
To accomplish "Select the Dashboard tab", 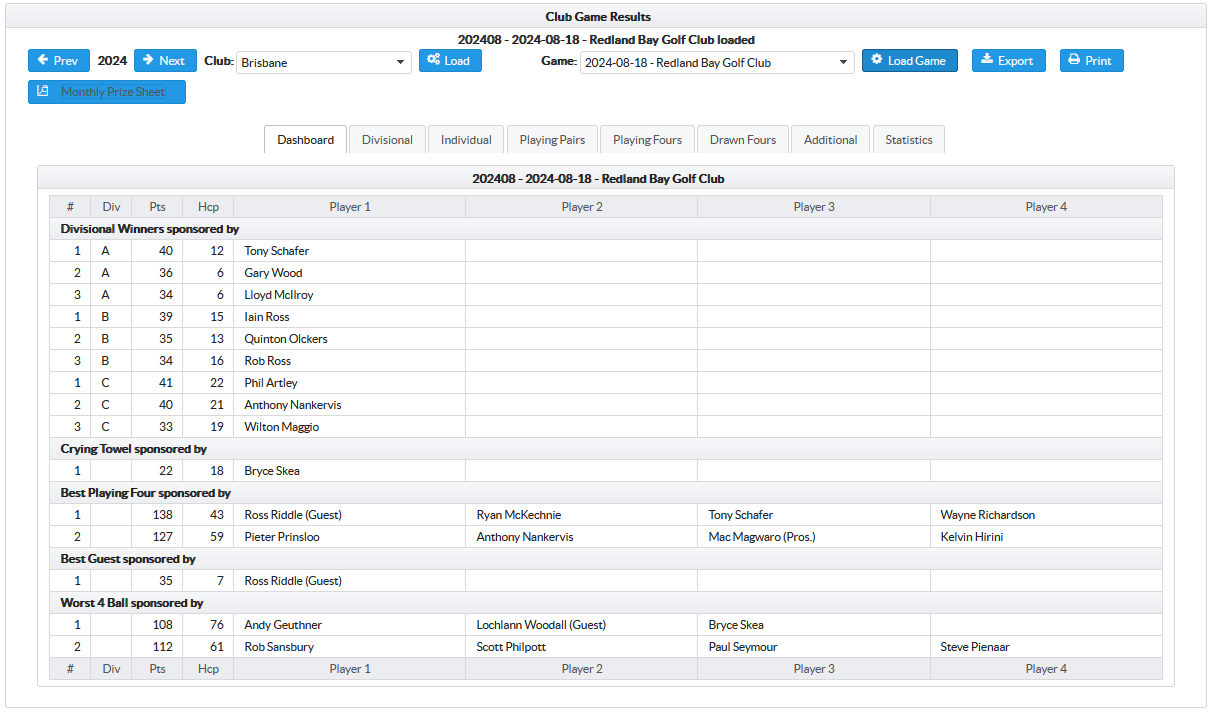I will [305, 140].
